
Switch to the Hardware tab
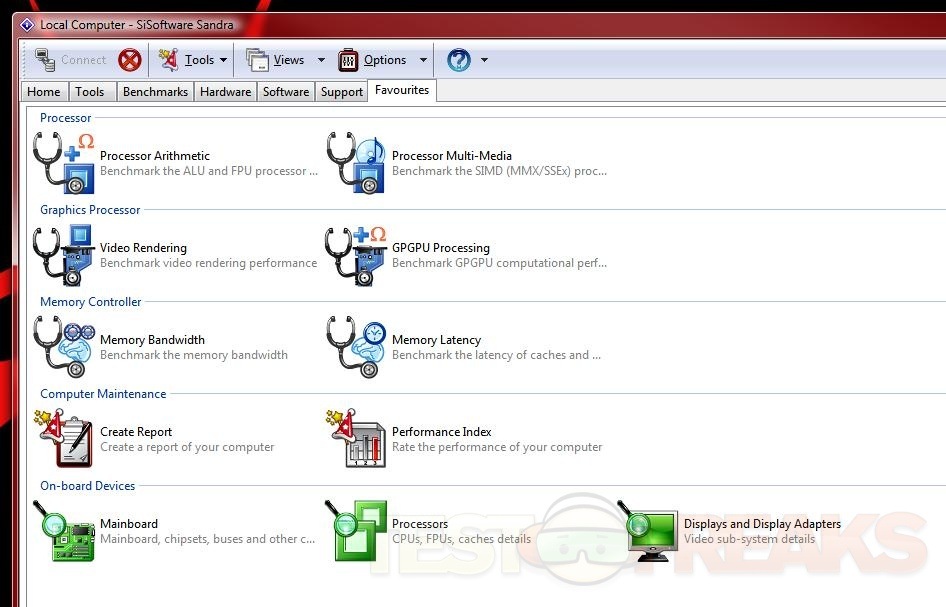click(225, 92)
